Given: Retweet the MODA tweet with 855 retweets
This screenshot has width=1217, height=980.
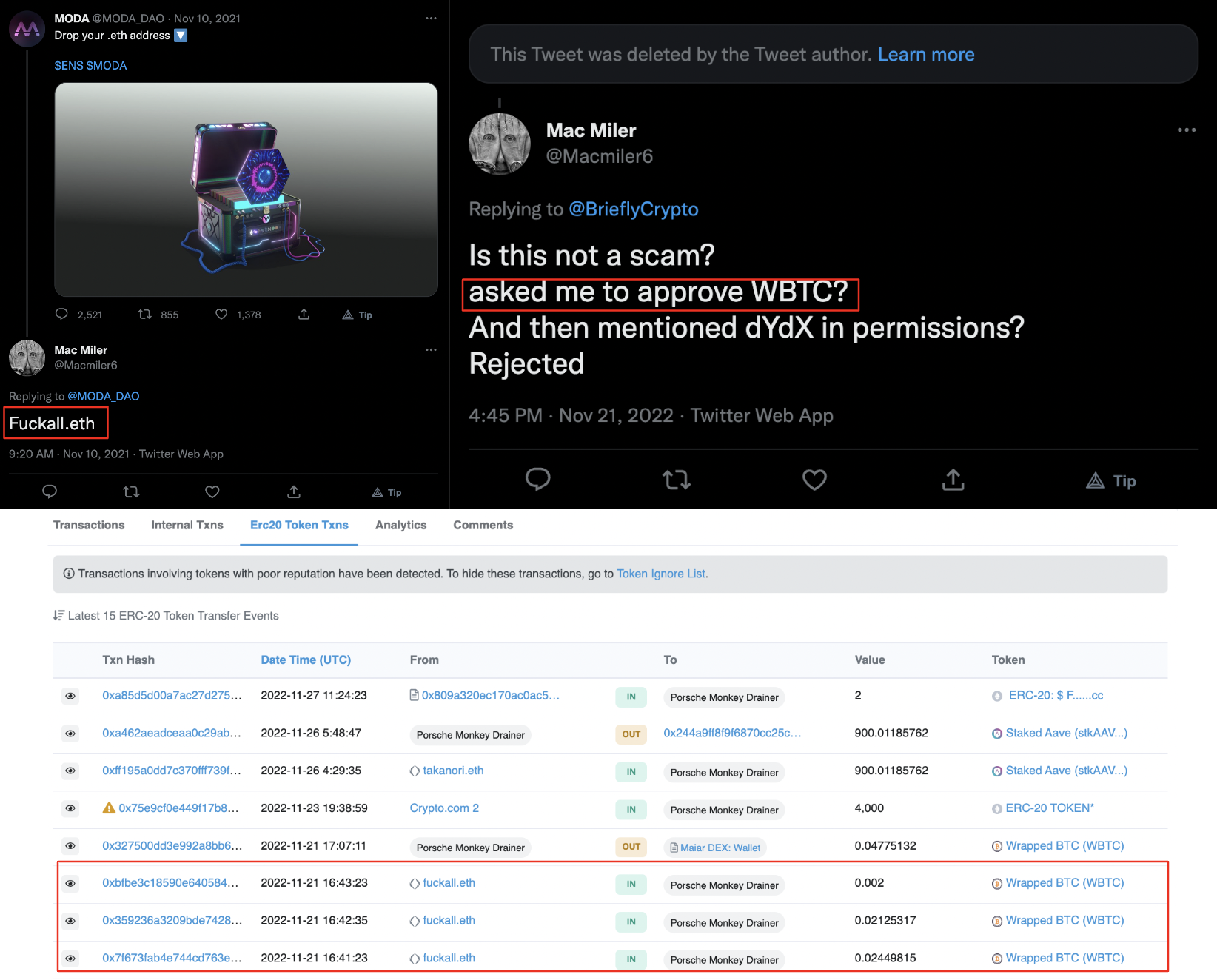Looking at the screenshot, I should (145, 314).
